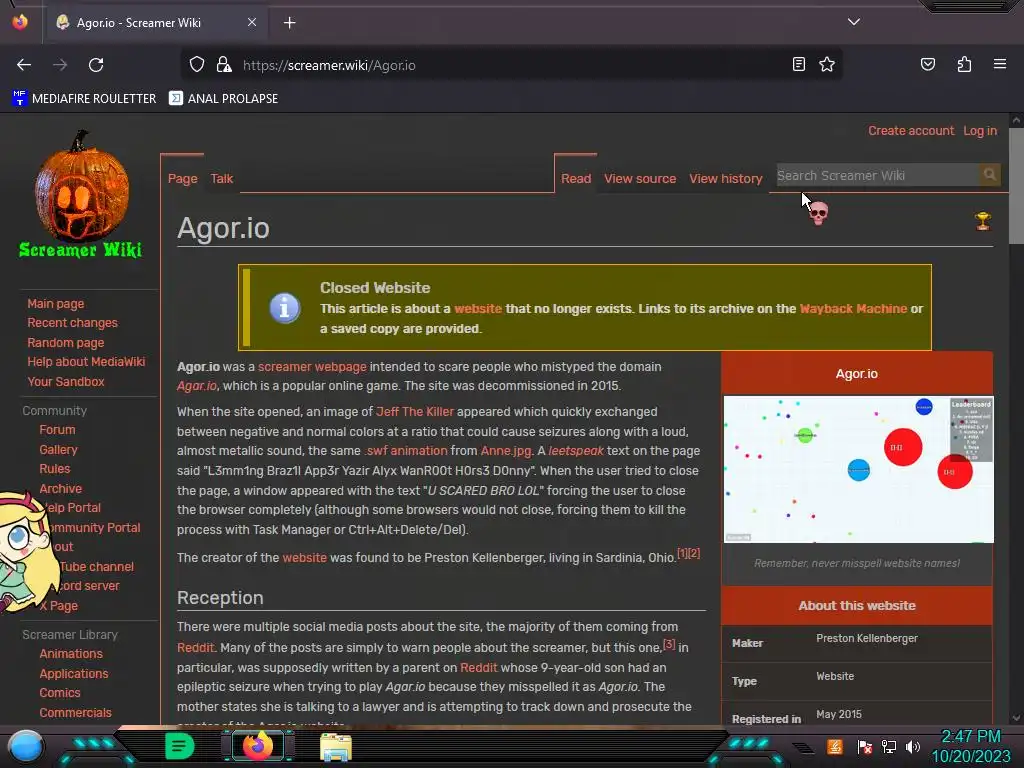This screenshot has height=768, width=1024.
Task: Reload the page with the refresh icon
Action: [x=96, y=65]
